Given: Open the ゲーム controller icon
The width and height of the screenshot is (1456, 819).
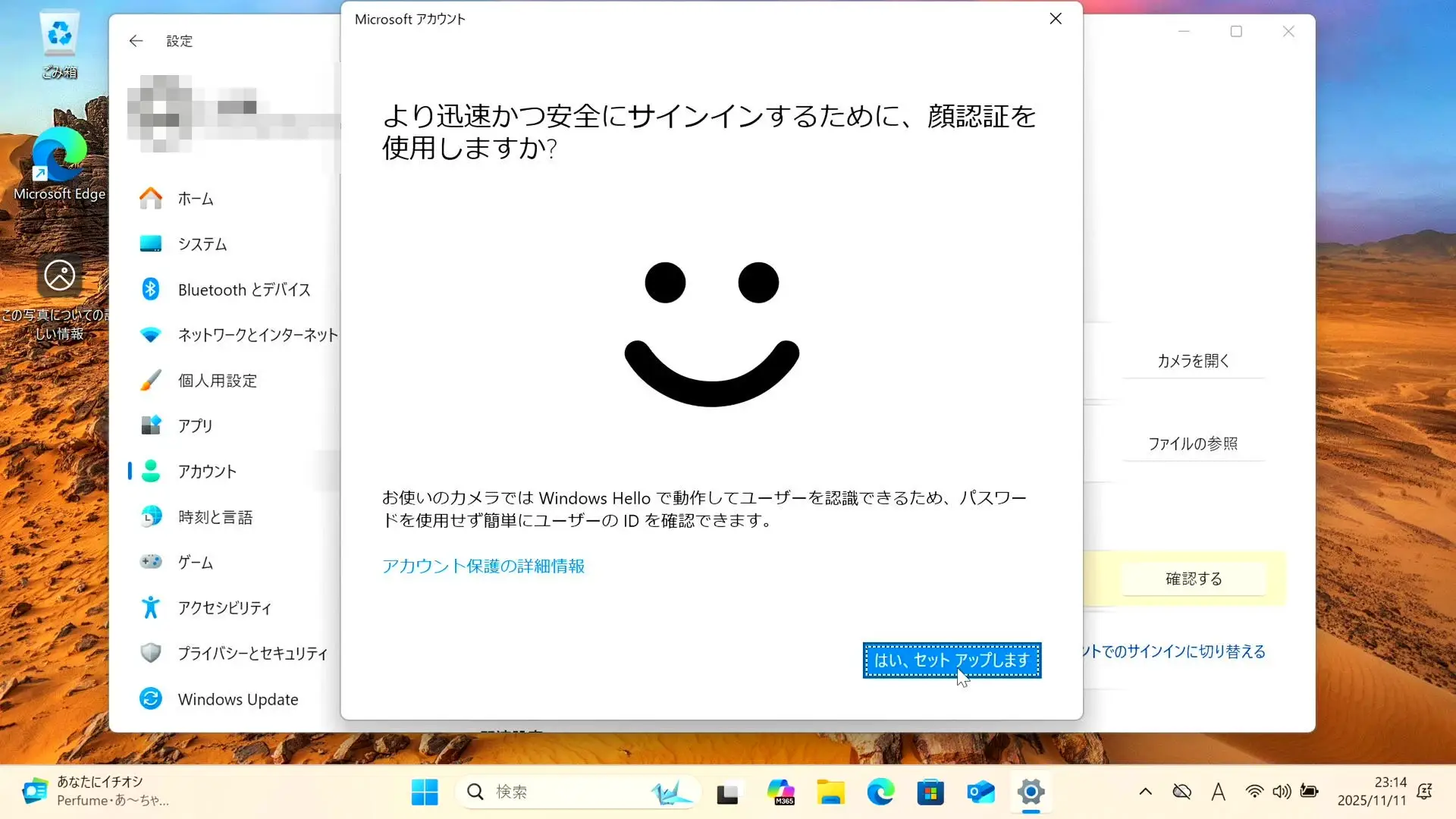Looking at the screenshot, I should [150, 562].
